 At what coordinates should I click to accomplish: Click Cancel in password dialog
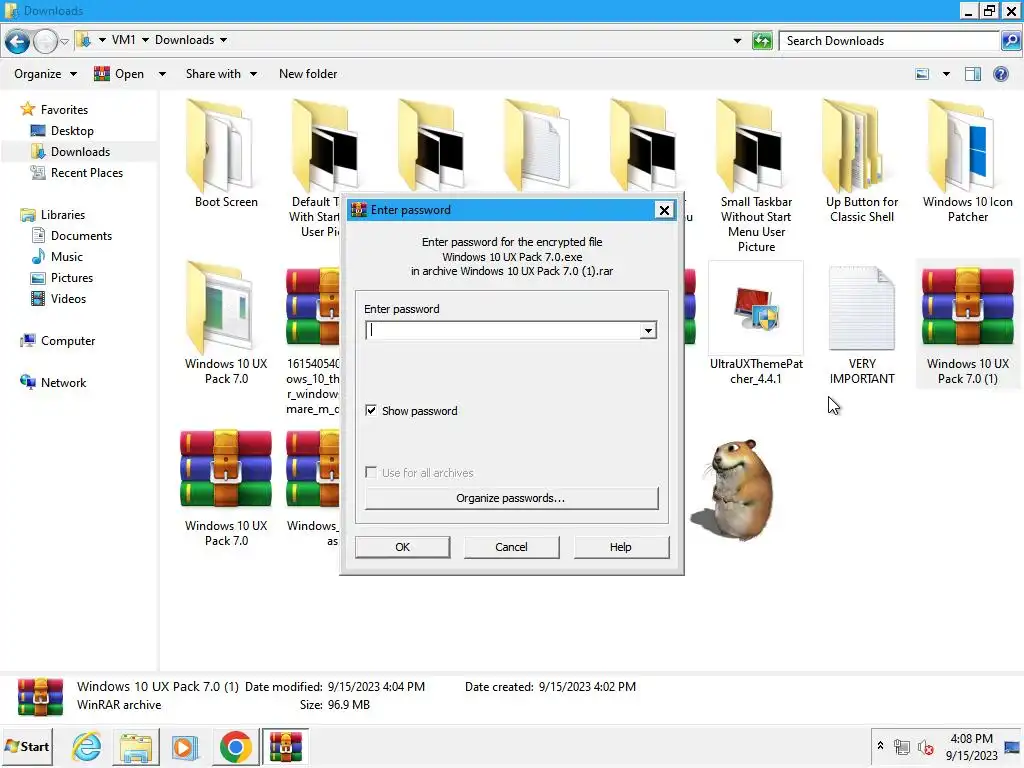coord(511,547)
